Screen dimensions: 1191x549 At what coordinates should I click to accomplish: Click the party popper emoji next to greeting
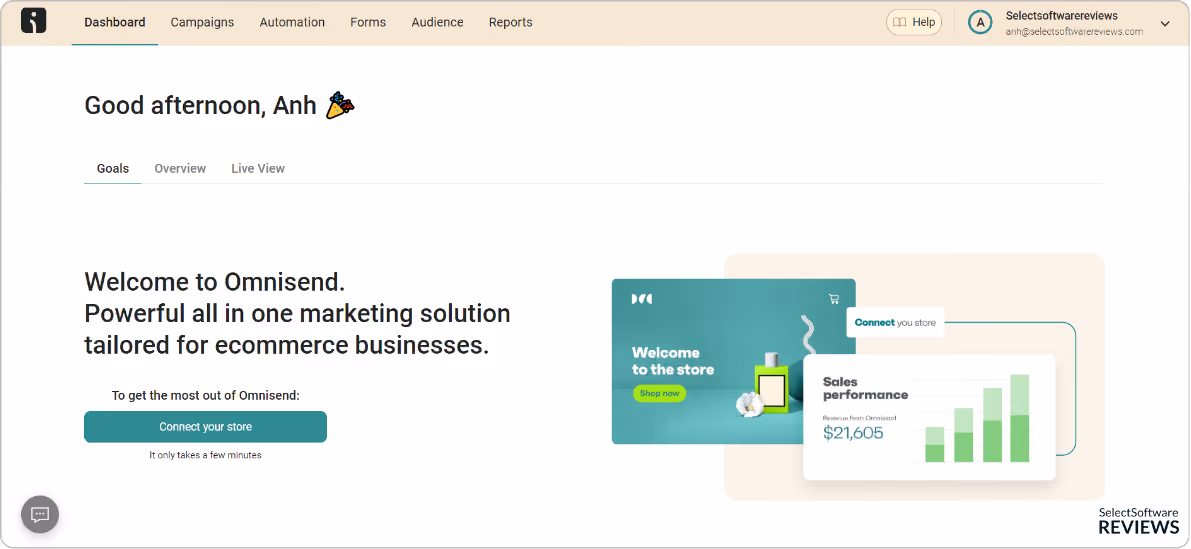(340, 106)
